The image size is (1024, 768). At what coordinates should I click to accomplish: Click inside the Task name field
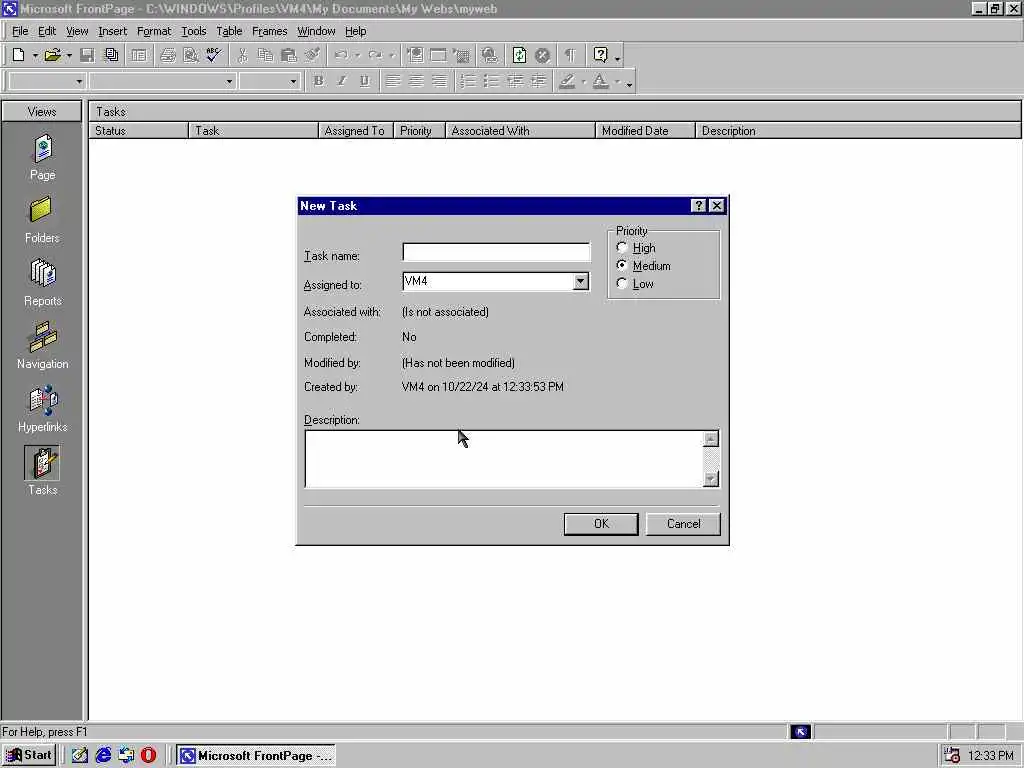click(x=496, y=252)
